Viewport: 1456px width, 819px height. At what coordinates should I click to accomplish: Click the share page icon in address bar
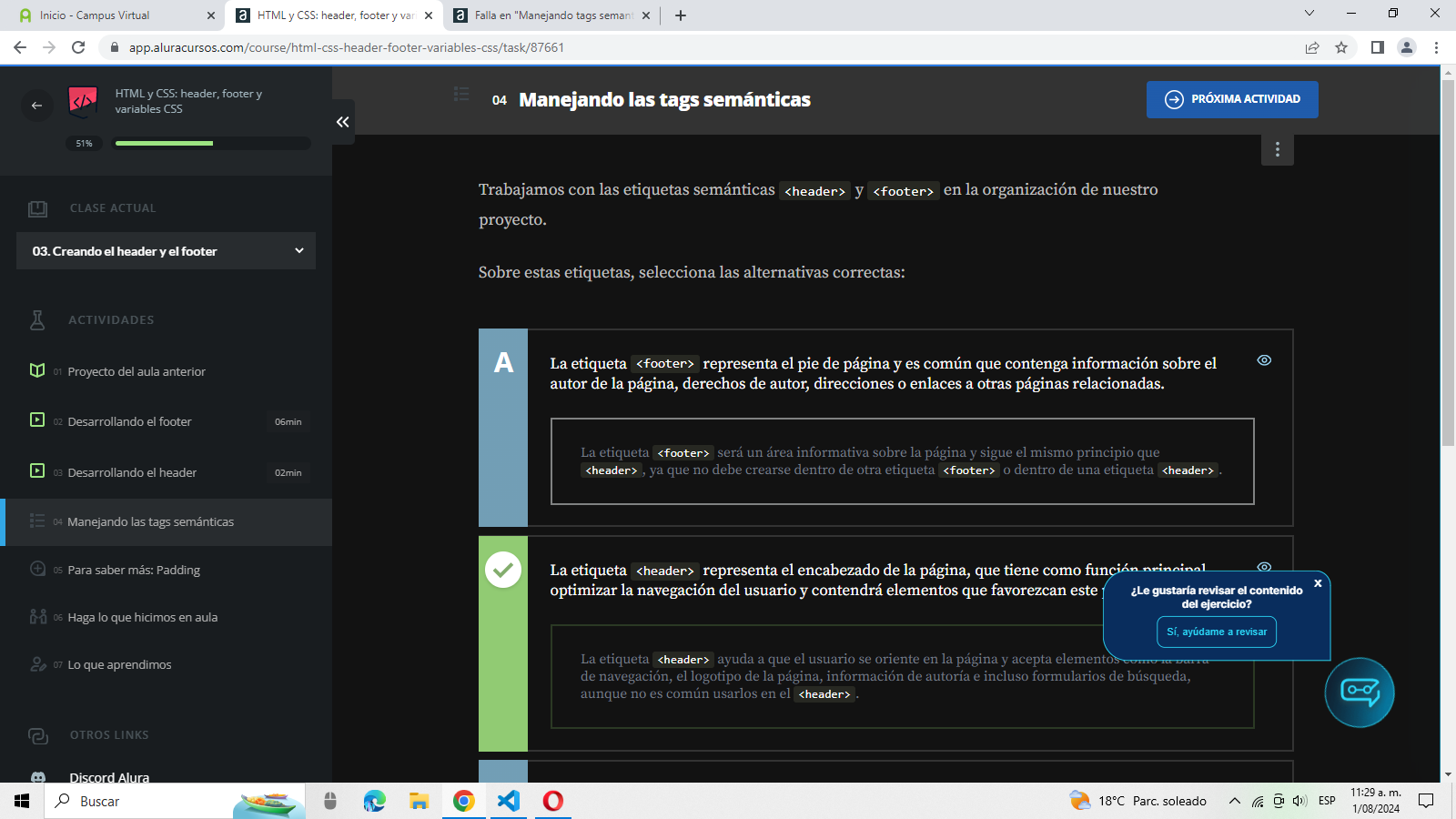[x=1311, y=47]
